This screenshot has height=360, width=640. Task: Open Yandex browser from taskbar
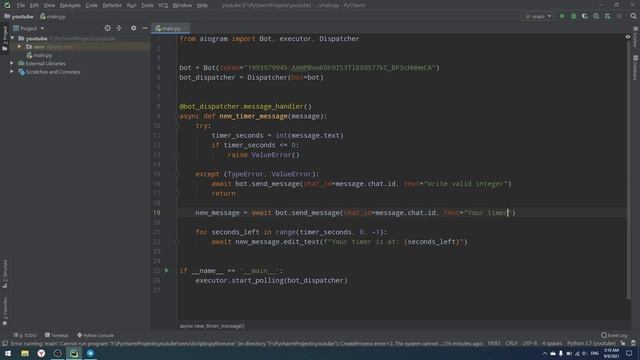[x=41, y=353]
